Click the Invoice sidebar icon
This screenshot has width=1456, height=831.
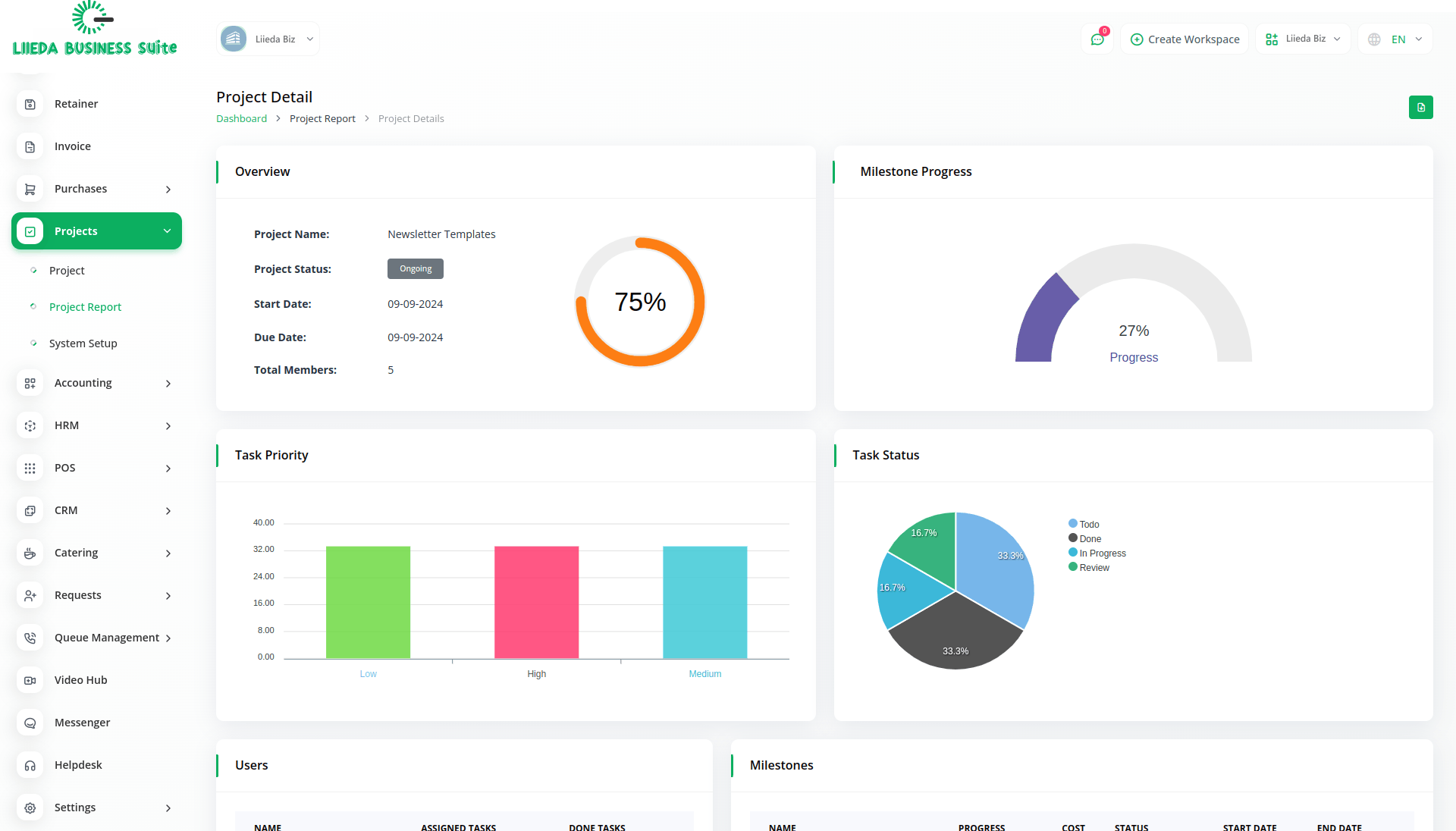[x=30, y=146]
